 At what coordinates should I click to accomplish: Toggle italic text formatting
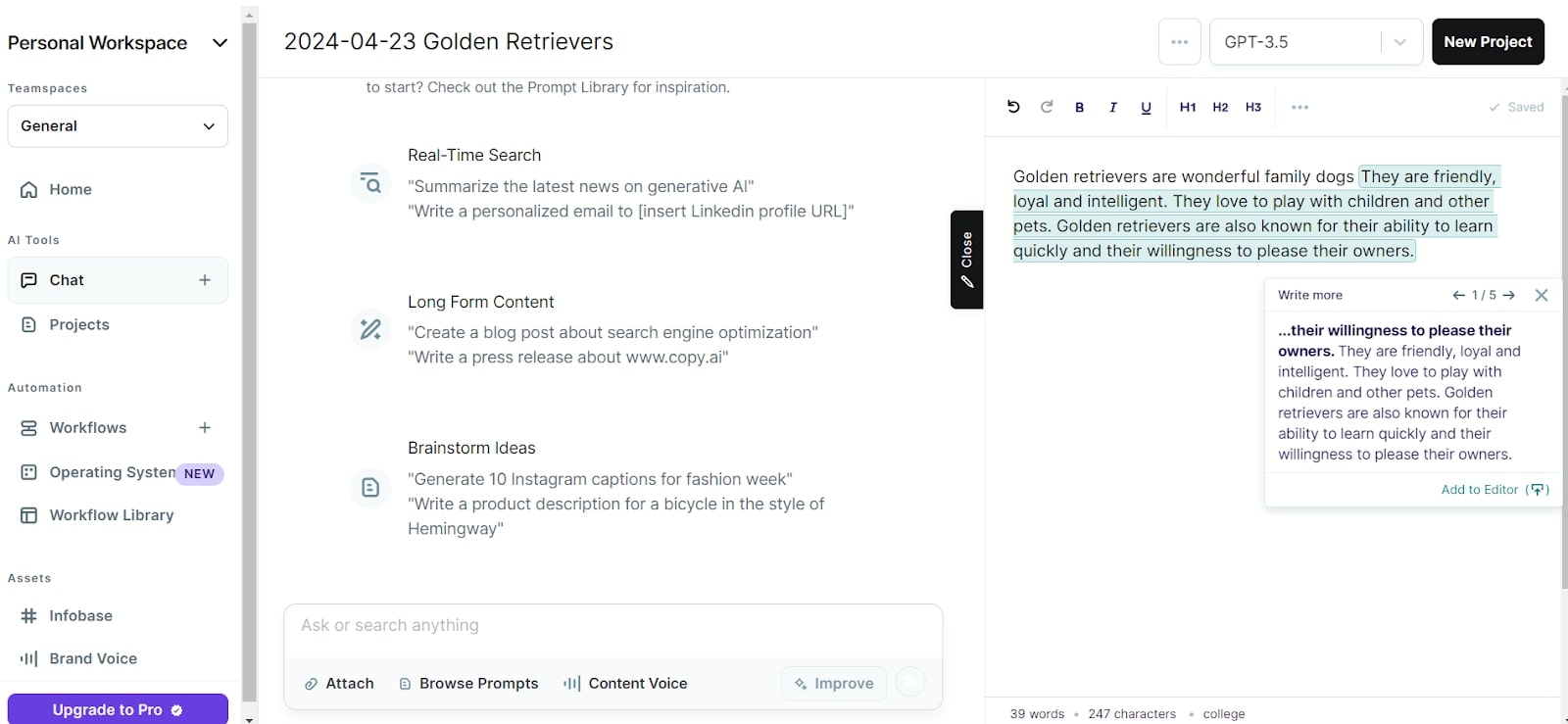point(1113,108)
